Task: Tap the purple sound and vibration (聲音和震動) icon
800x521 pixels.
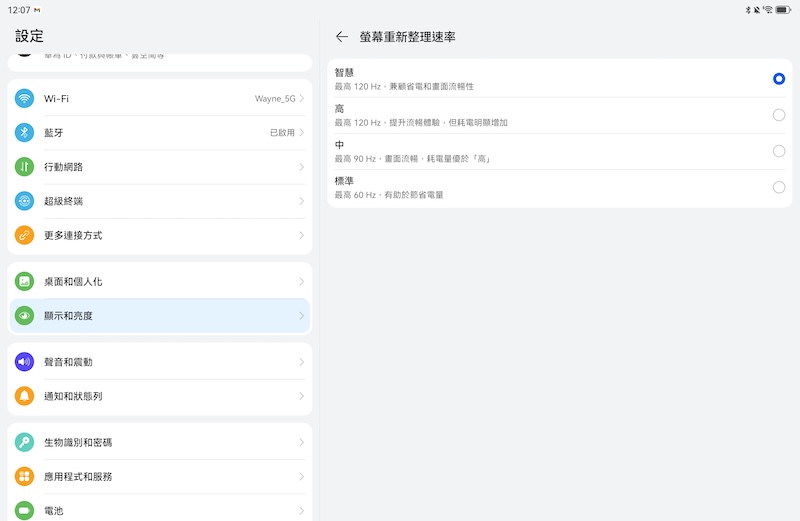Action: point(25,362)
